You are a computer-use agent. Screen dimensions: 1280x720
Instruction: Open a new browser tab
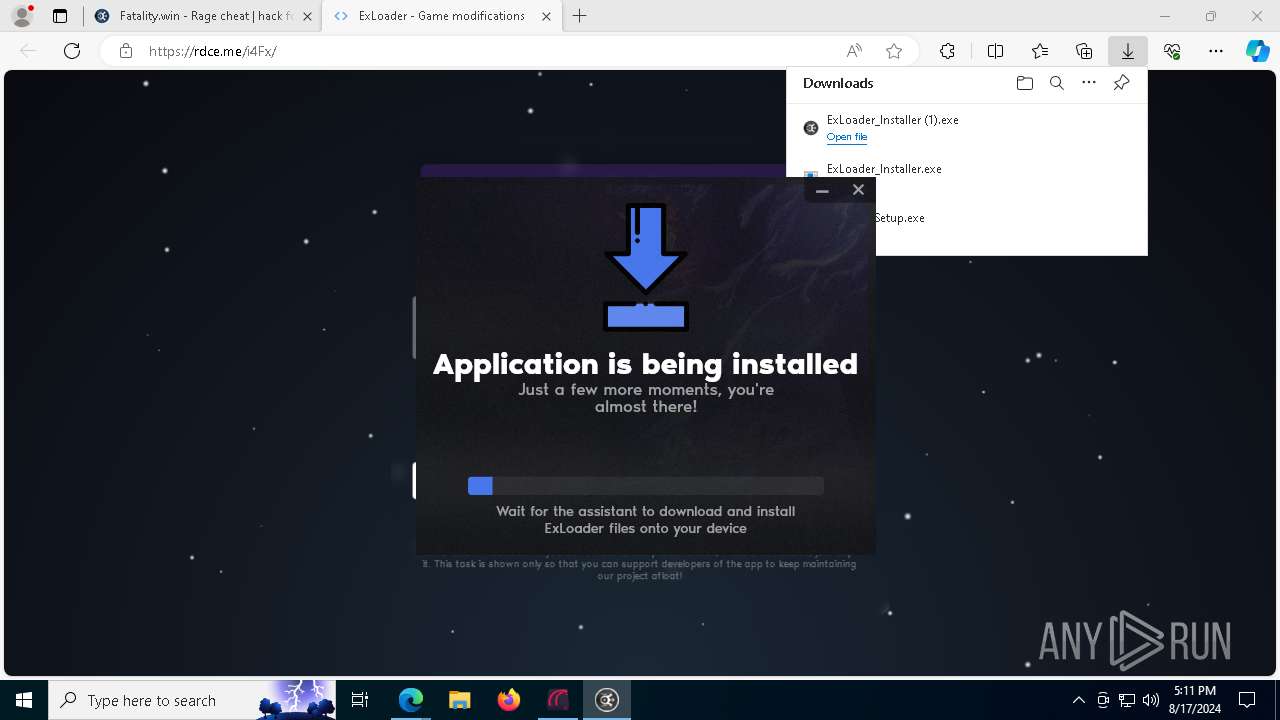tap(580, 16)
